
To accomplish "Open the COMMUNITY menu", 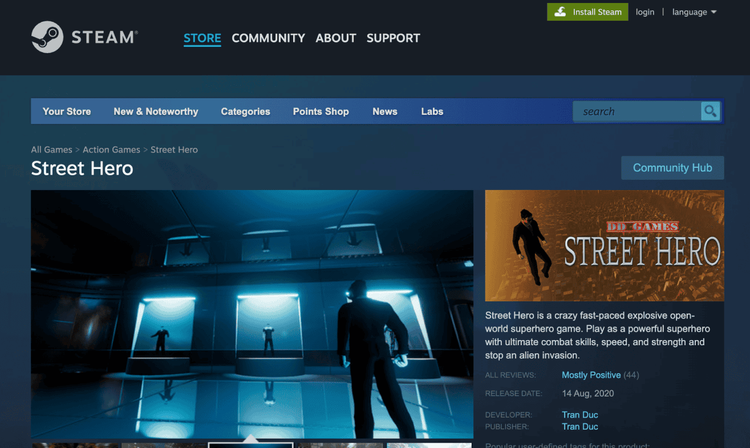I will point(268,38).
